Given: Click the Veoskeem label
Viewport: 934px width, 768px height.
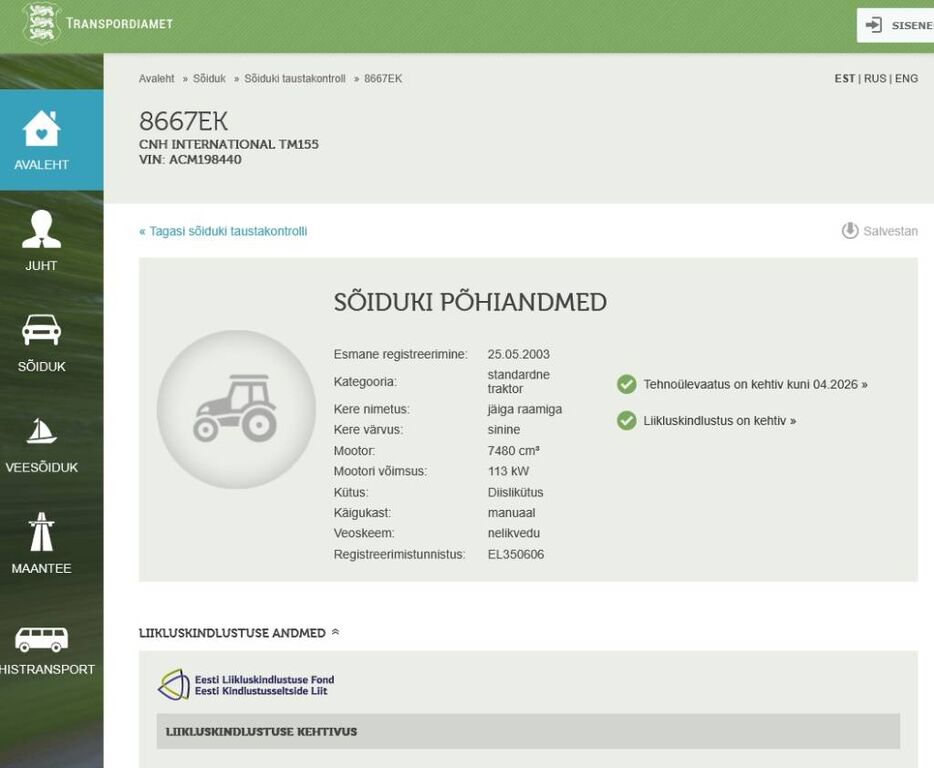Looking at the screenshot, I should point(363,533).
